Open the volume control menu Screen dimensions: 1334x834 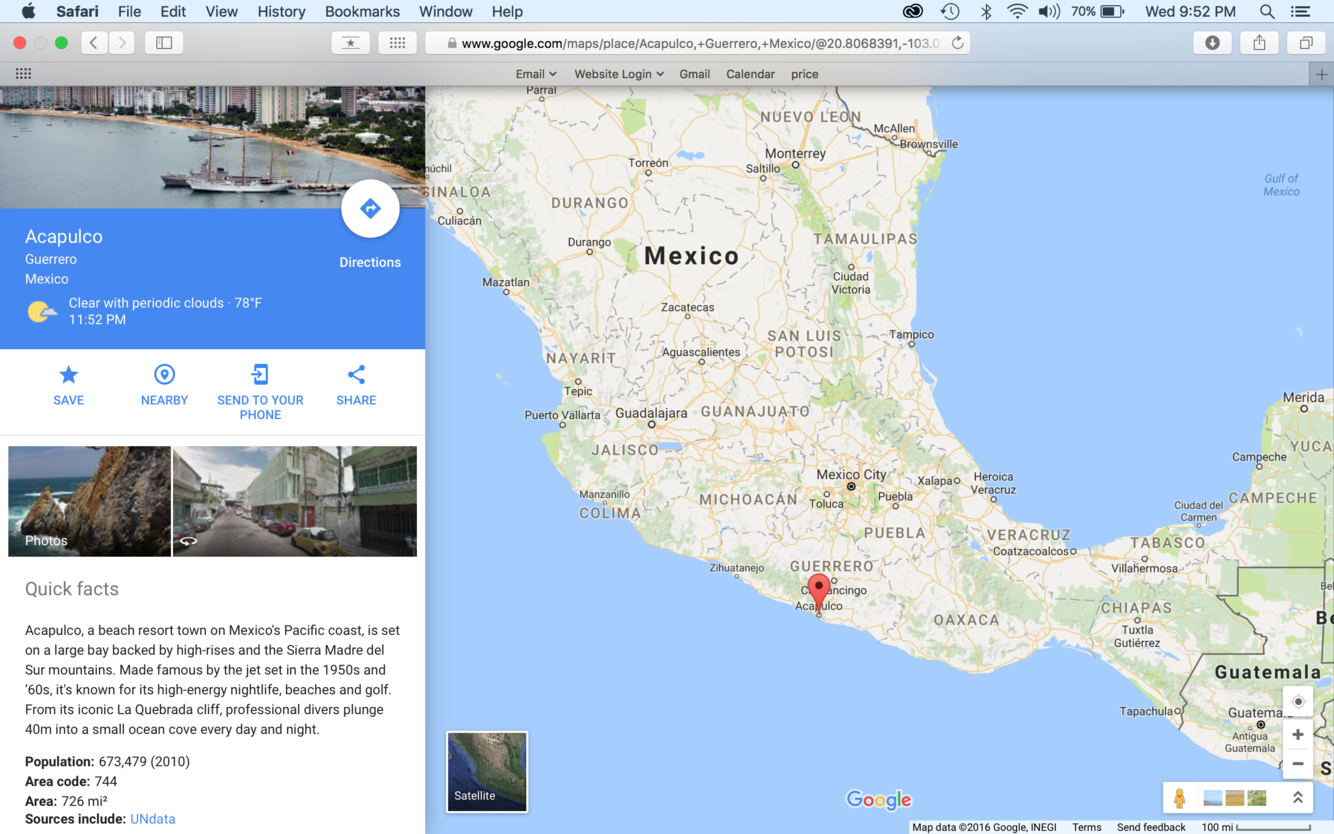point(1049,12)
